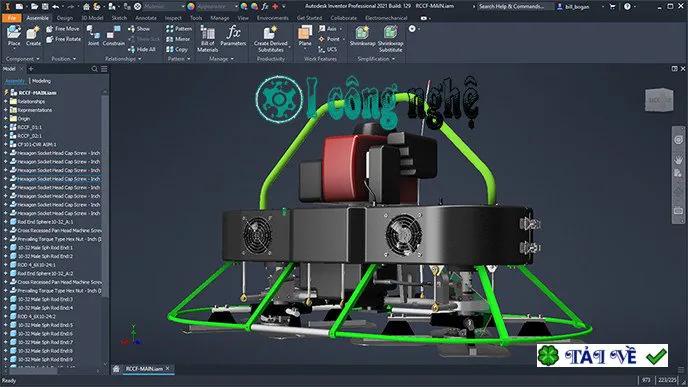Click the Place component tool

pos(14,36)
